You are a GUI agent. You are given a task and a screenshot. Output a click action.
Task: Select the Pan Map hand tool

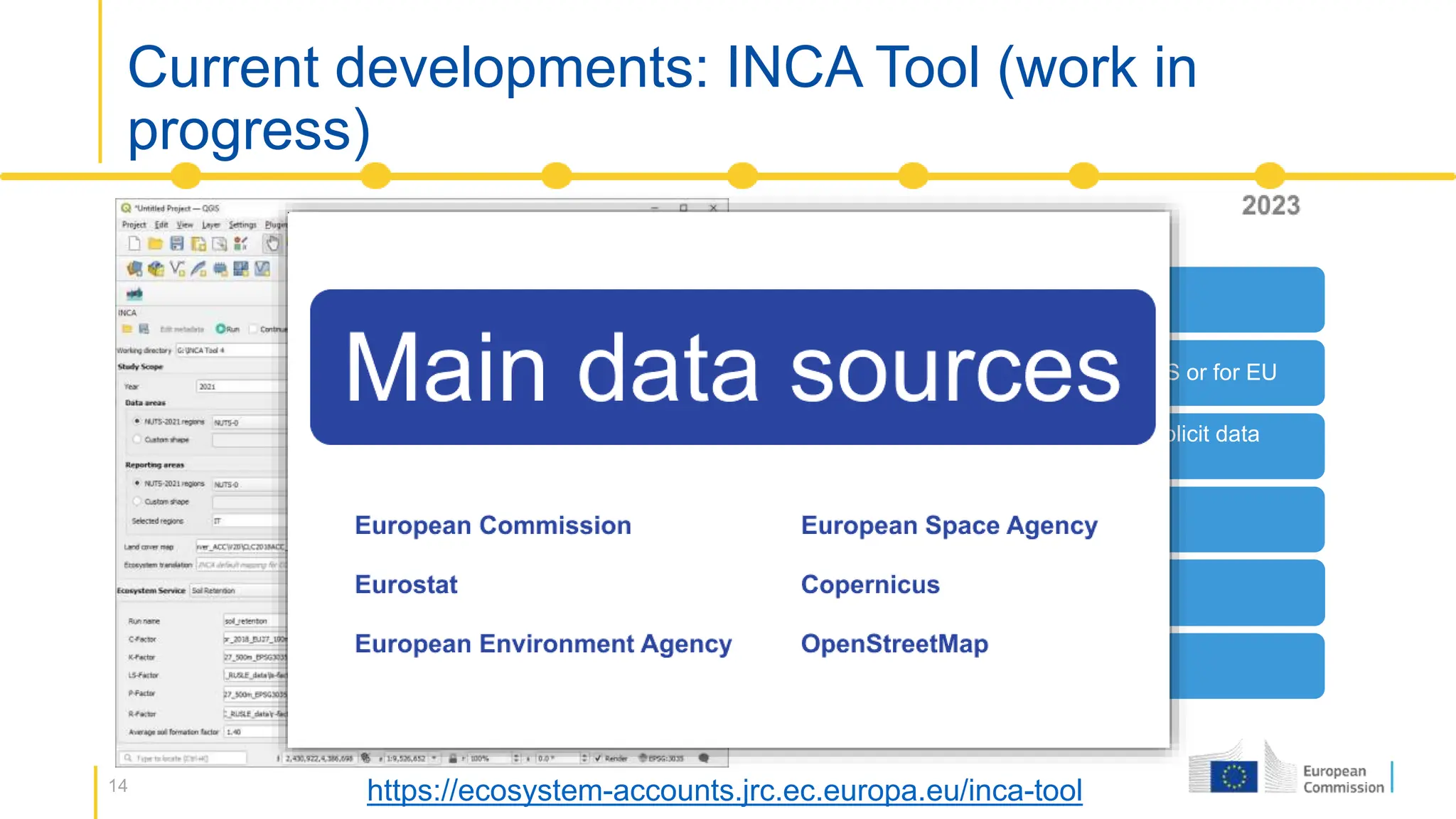(x=272, y=244)
